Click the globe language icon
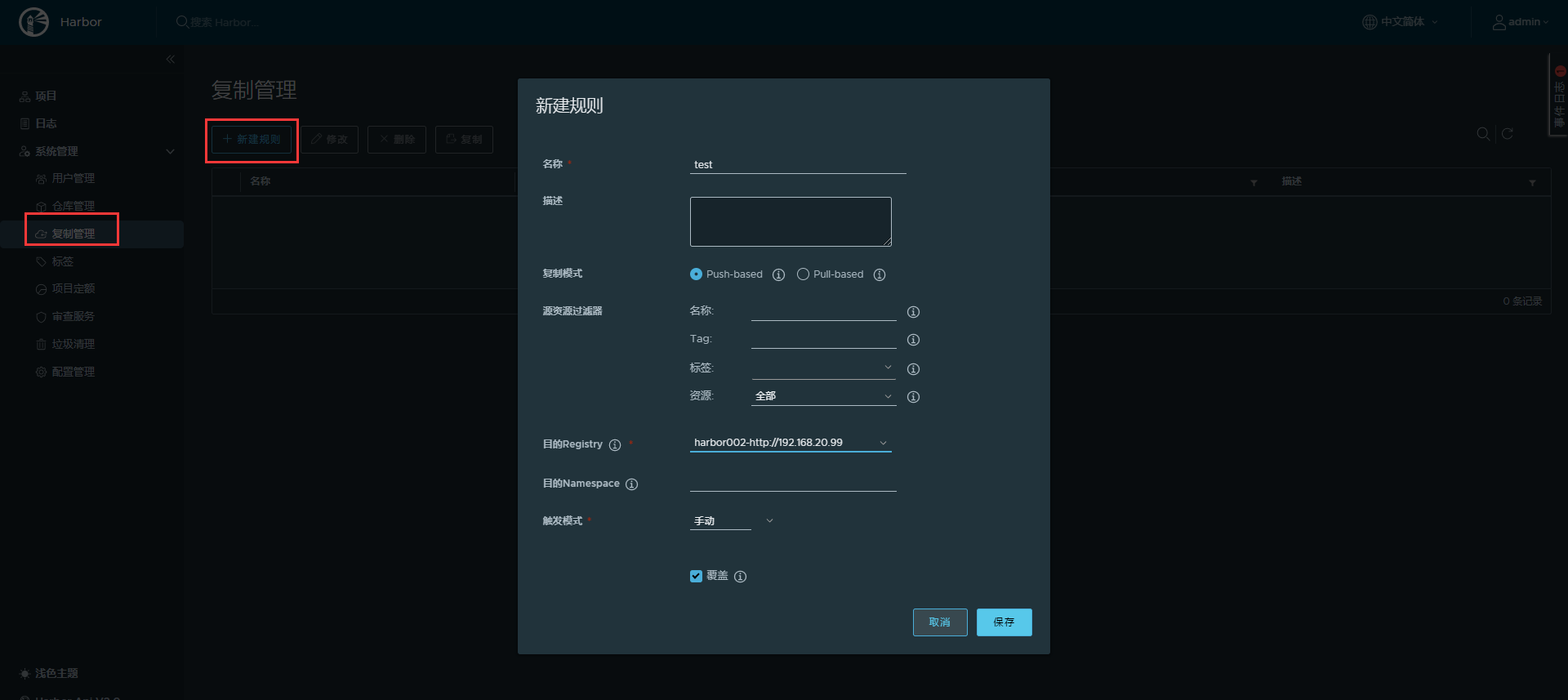 click(1370, 22)
